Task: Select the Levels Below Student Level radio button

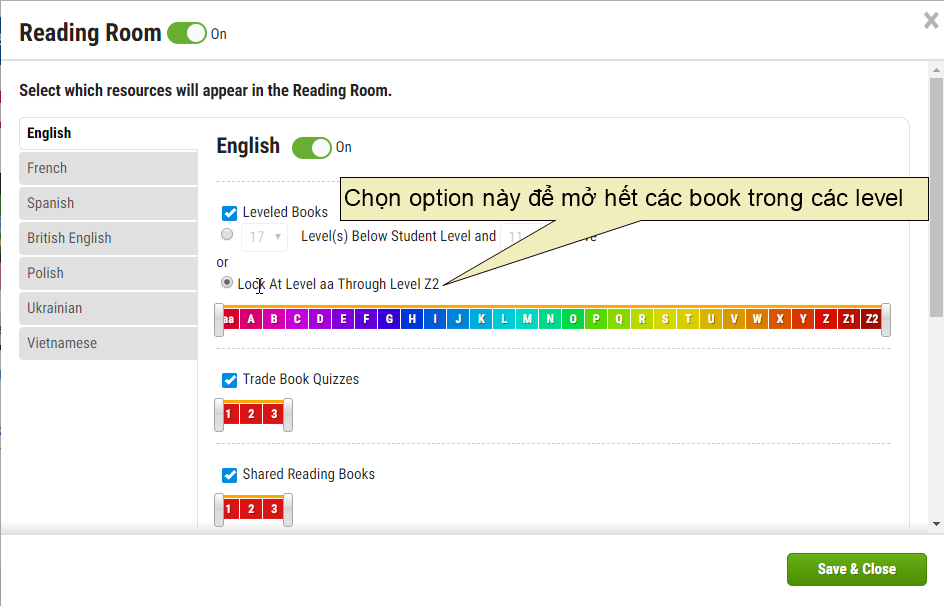Action: pyautogui.click(x=227, y=234)
